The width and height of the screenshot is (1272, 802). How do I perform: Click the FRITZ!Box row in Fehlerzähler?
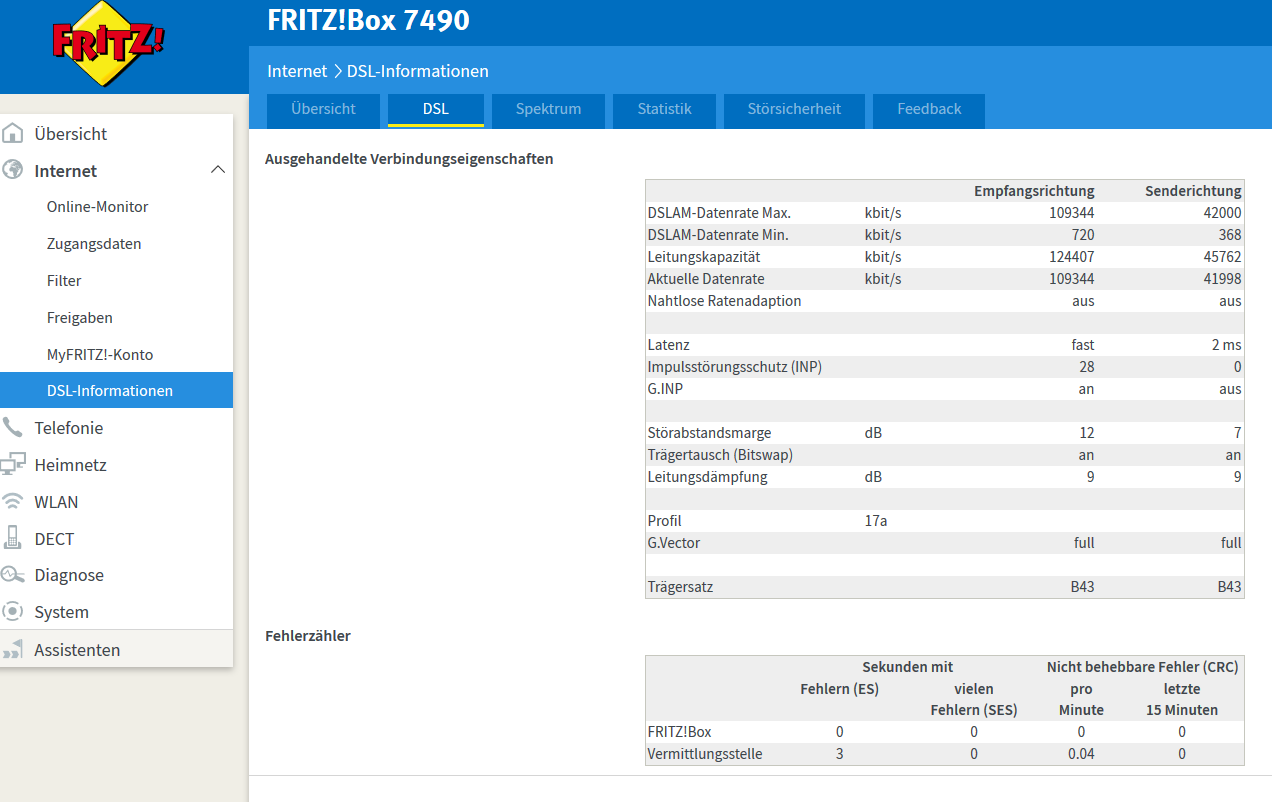(945, 732)
